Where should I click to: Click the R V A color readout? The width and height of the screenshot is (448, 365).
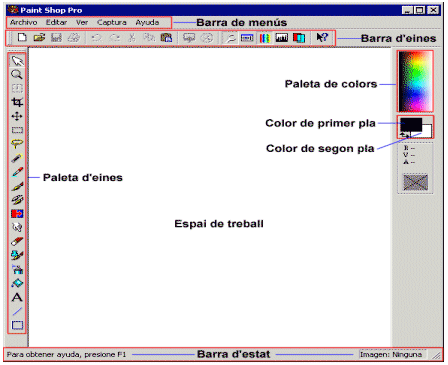tap(409, 155)
